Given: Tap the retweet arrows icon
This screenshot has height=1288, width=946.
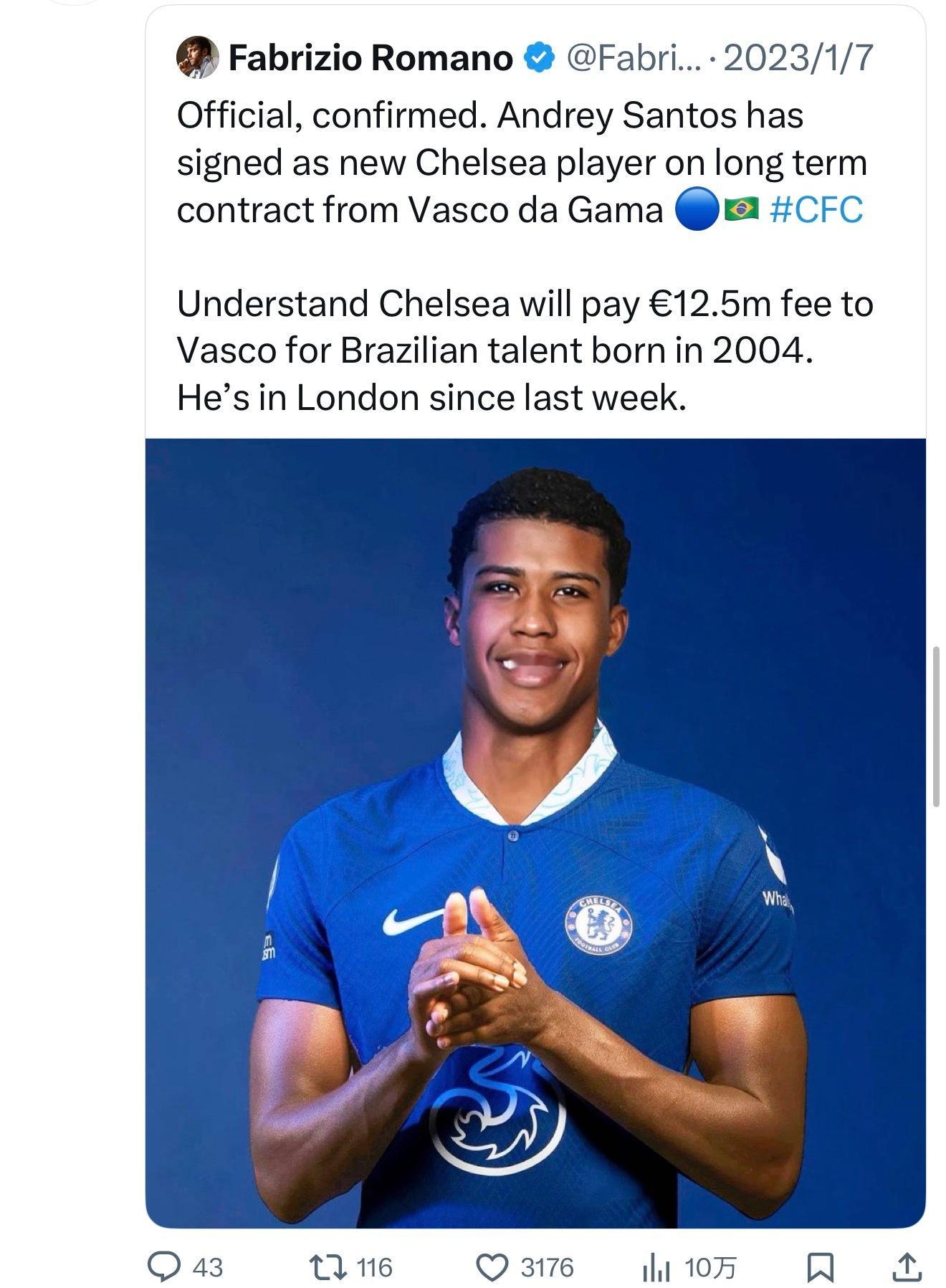Looking at the screenshot, I should [328, 1266].
